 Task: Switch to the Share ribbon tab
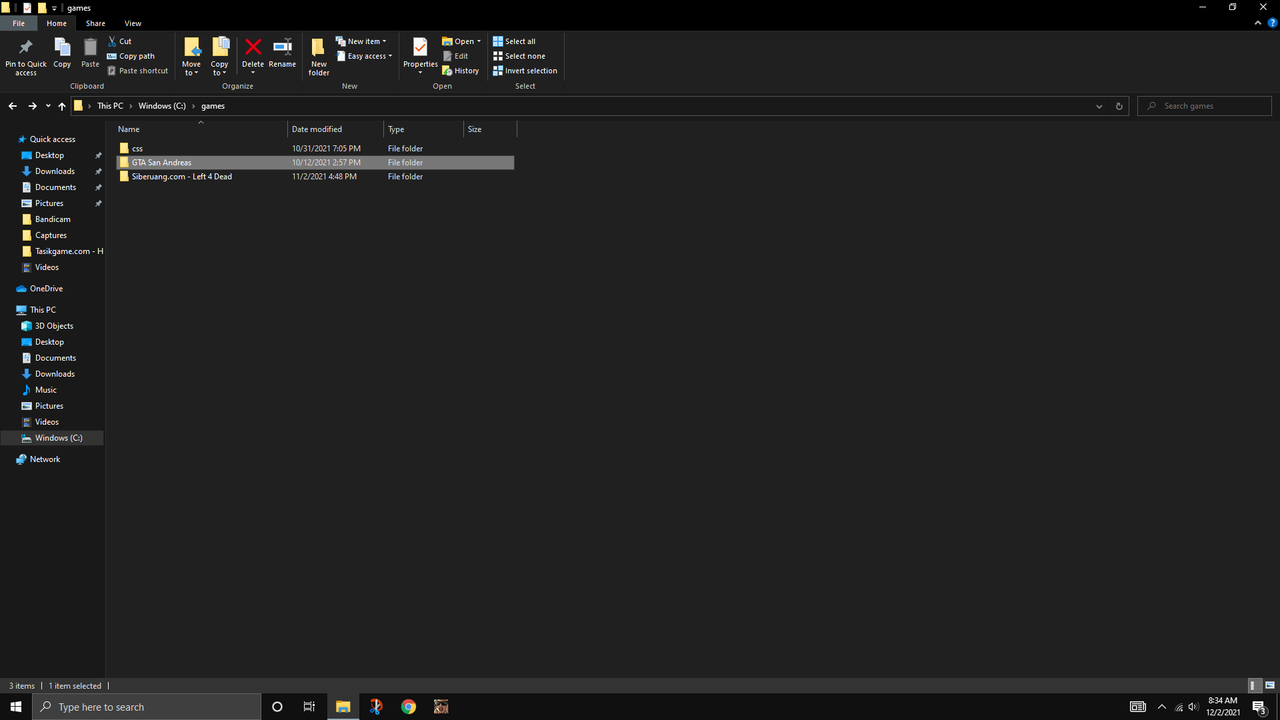coord(95,23)
